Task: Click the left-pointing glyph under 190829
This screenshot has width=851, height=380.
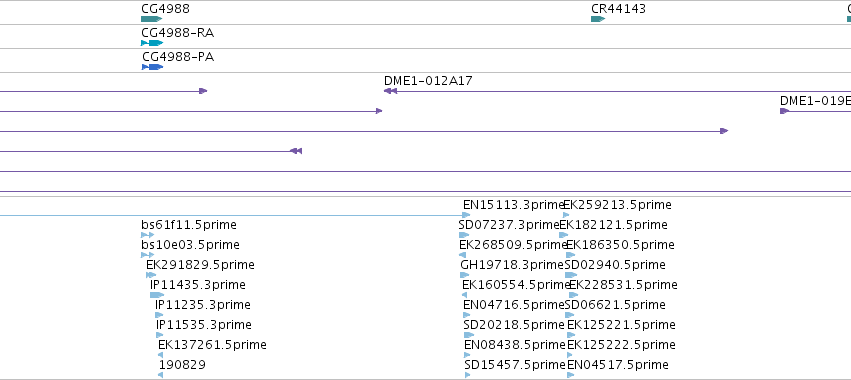Action: 161,375
